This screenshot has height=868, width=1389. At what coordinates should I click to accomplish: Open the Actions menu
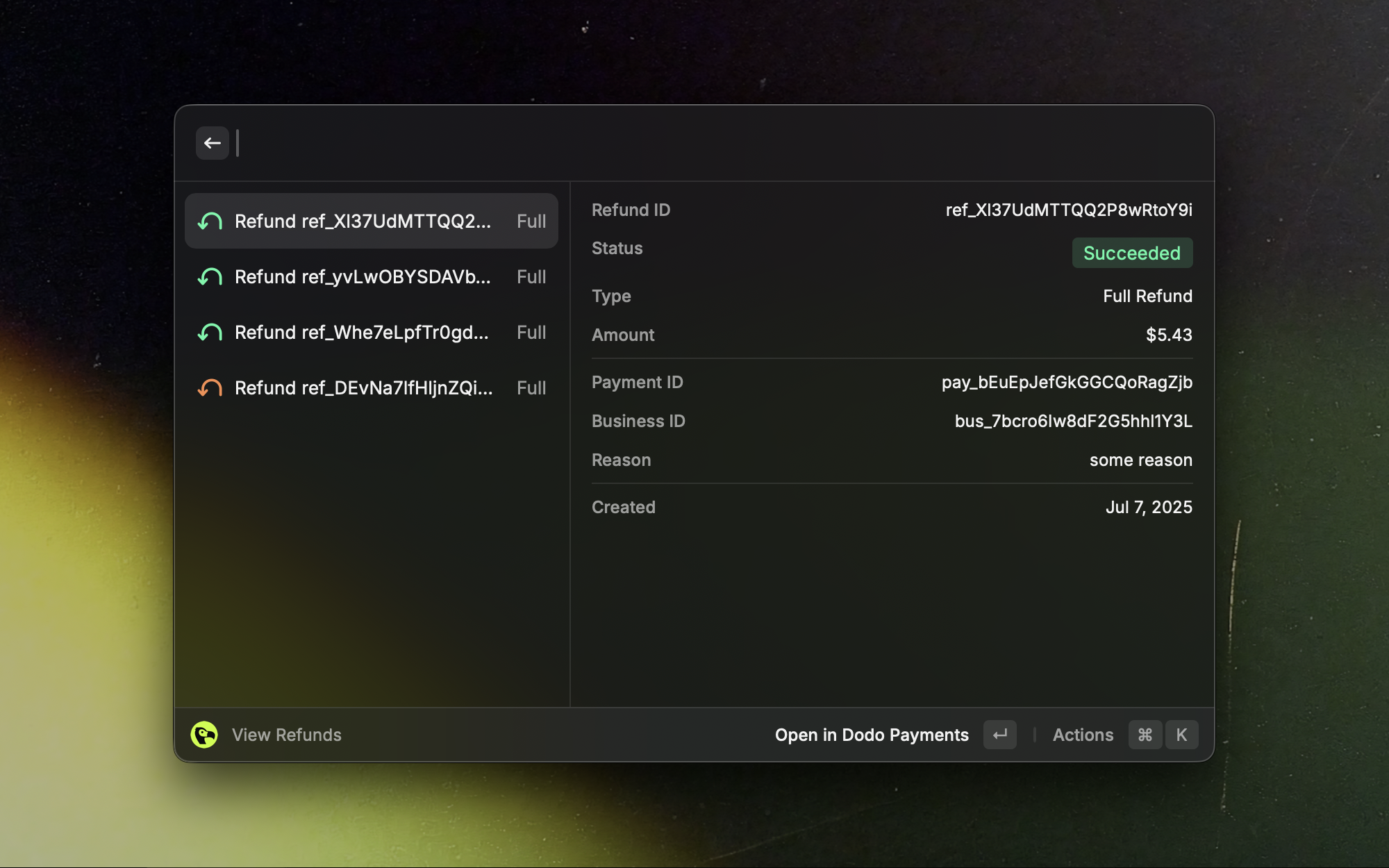pos(1083,734)
